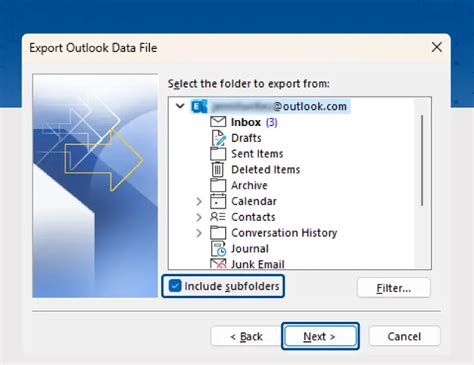Click the Contacts person icon
Viewport: 474px width, 365px height.
(x=218, y=217)
